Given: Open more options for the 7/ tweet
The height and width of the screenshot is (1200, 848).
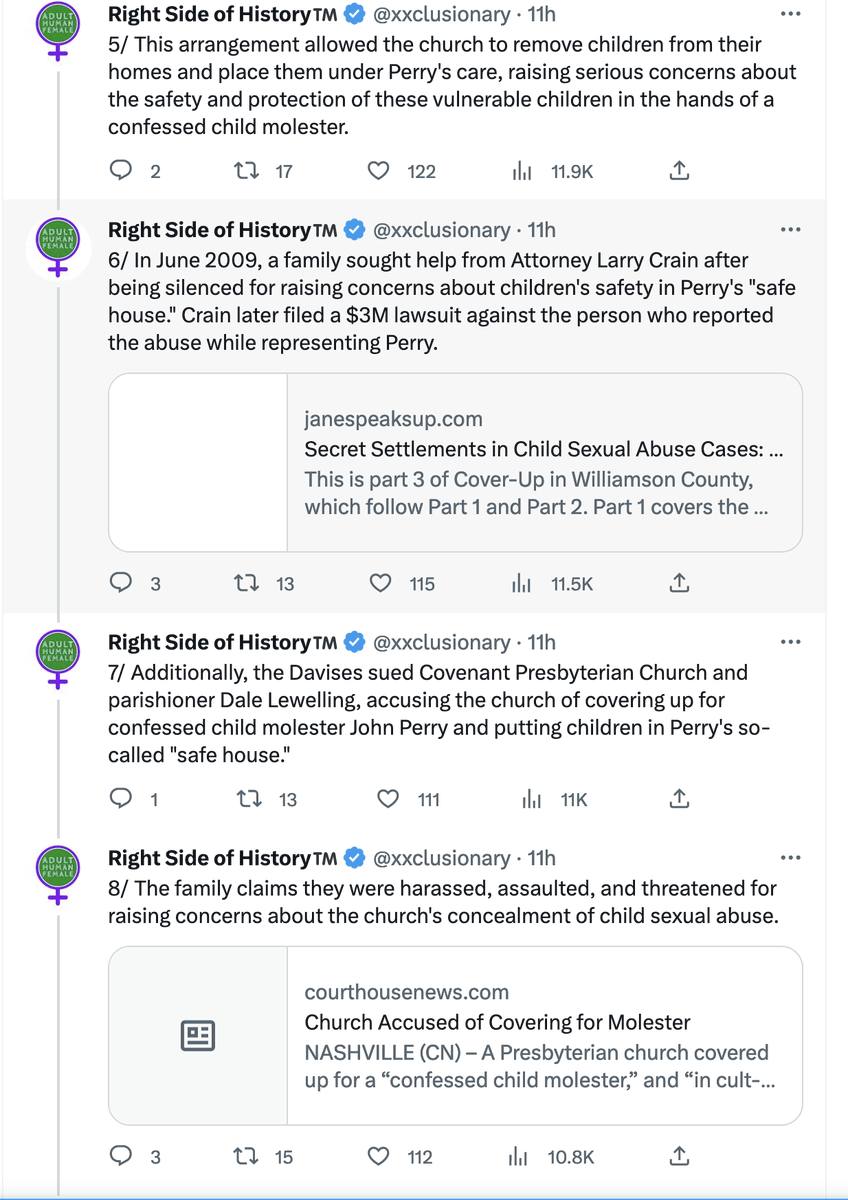Looking at the screenshot, I should click(790, 642).
